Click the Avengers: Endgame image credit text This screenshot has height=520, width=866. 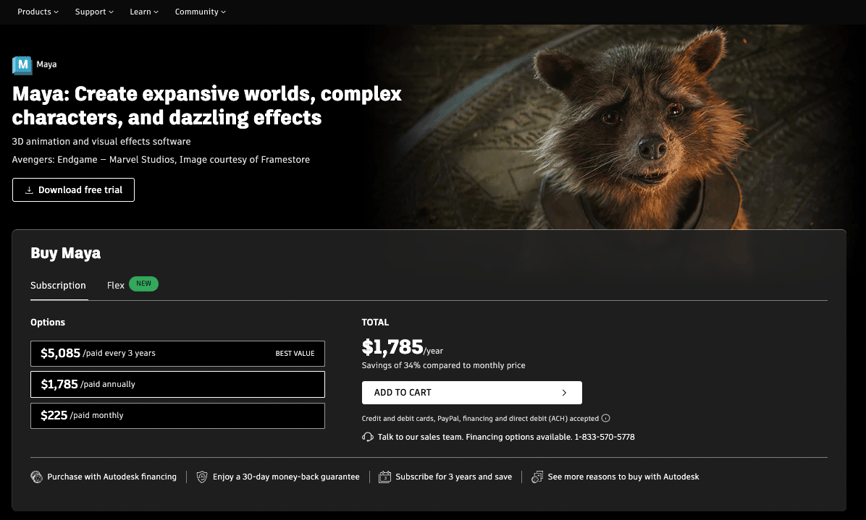point(161,160)
